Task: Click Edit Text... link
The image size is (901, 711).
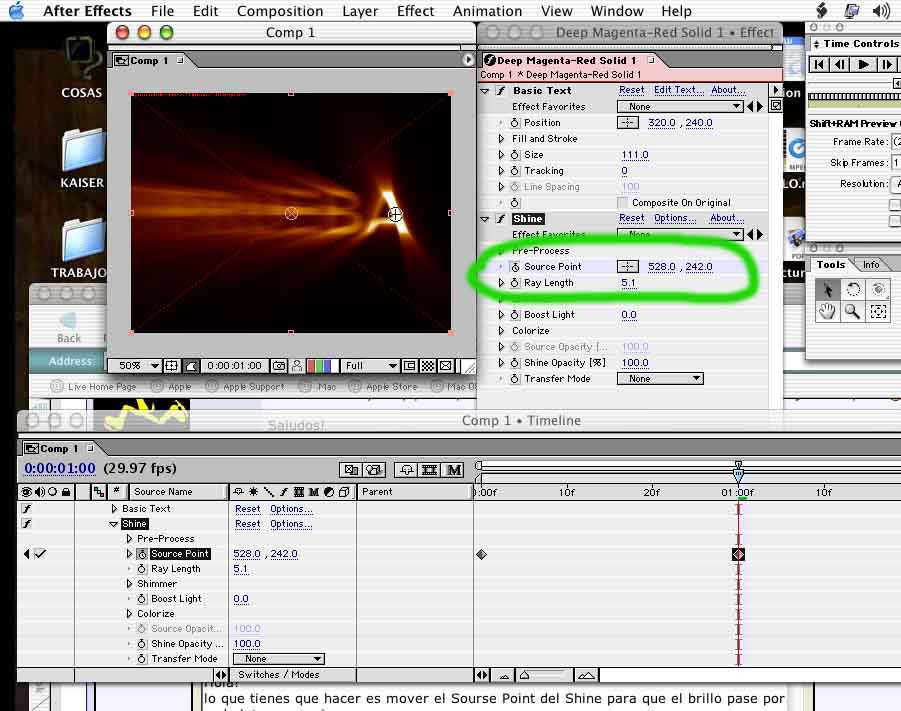Action: pyautogui.click(x=679, y=90)
